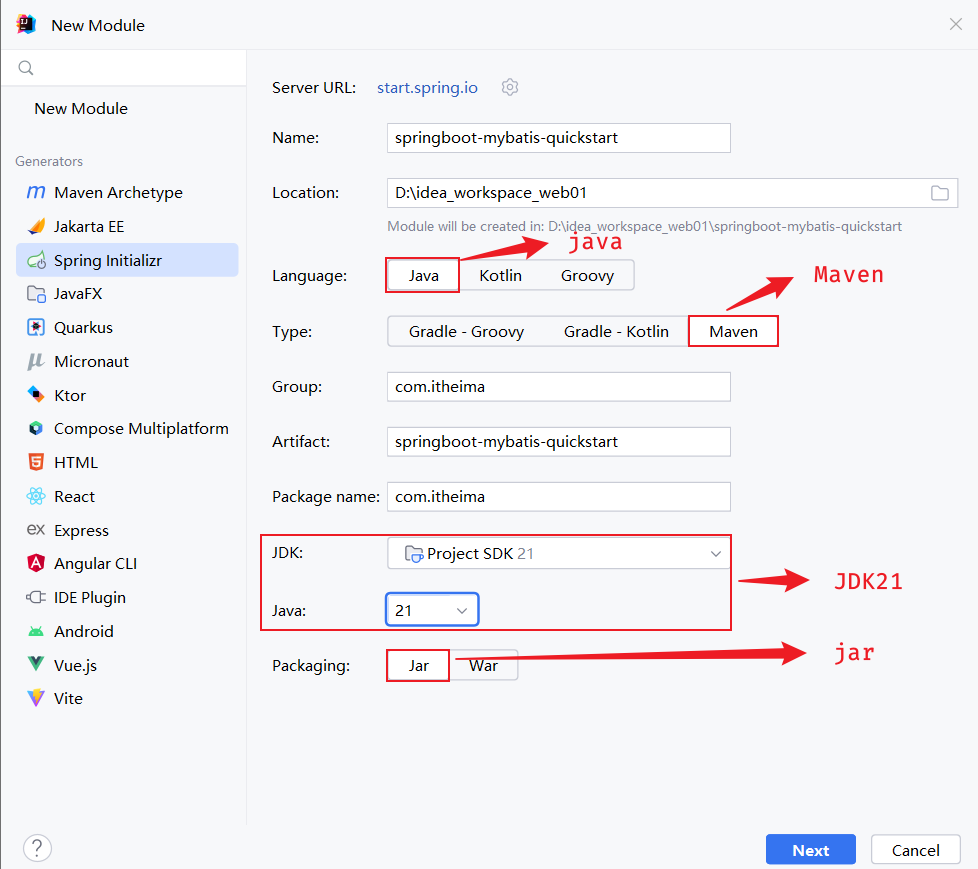The width and height of the screenshot is (978, 869).
Task: Choose the Micronaut generator icon
Action: click(36, 362)
